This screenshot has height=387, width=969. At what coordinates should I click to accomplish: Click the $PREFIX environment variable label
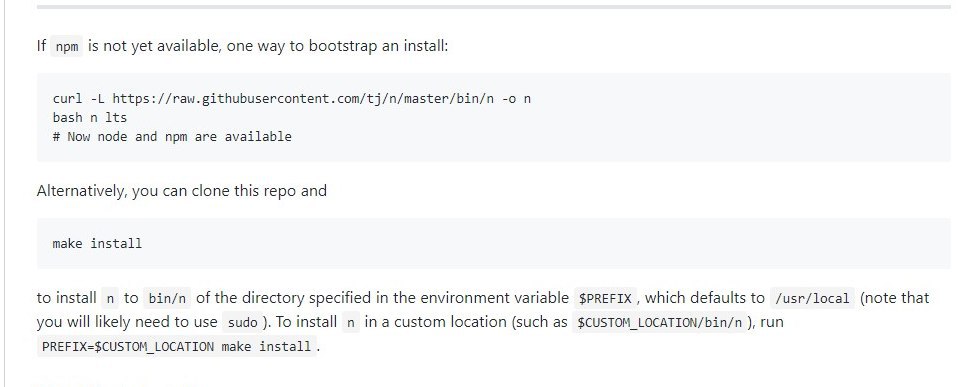coord(605,299)
